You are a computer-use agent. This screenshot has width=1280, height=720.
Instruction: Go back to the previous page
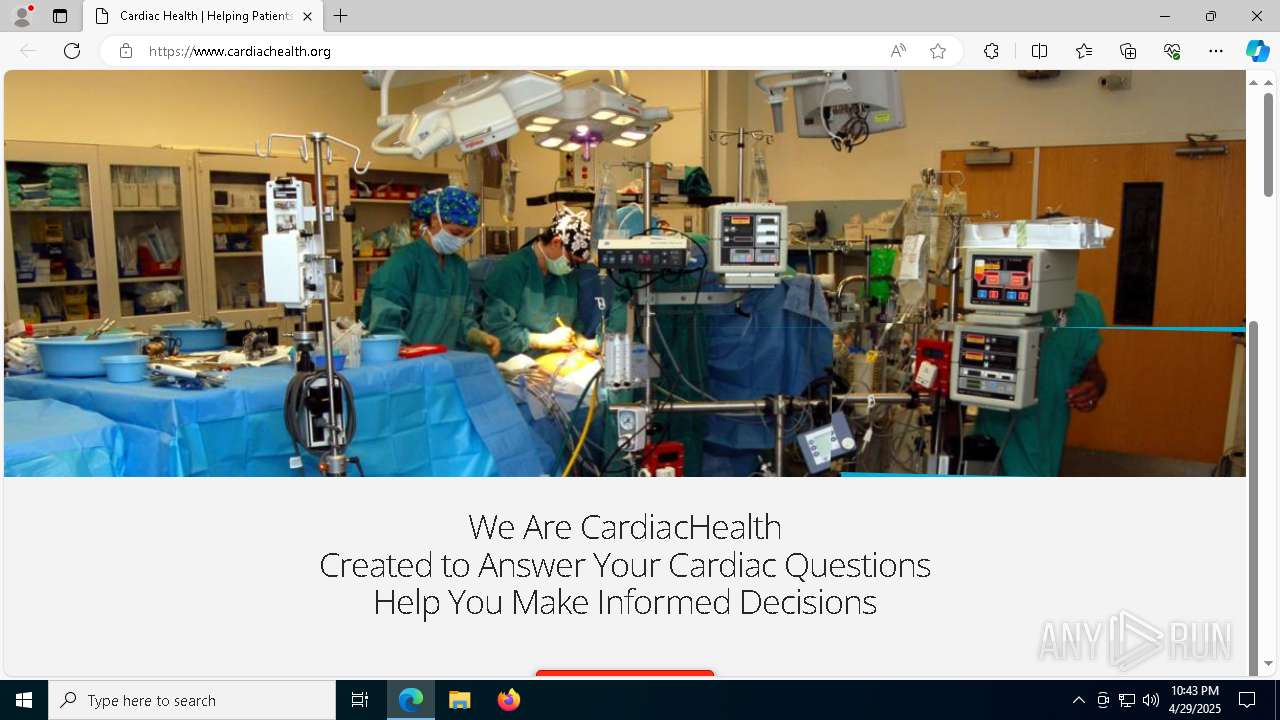[28, 51]
